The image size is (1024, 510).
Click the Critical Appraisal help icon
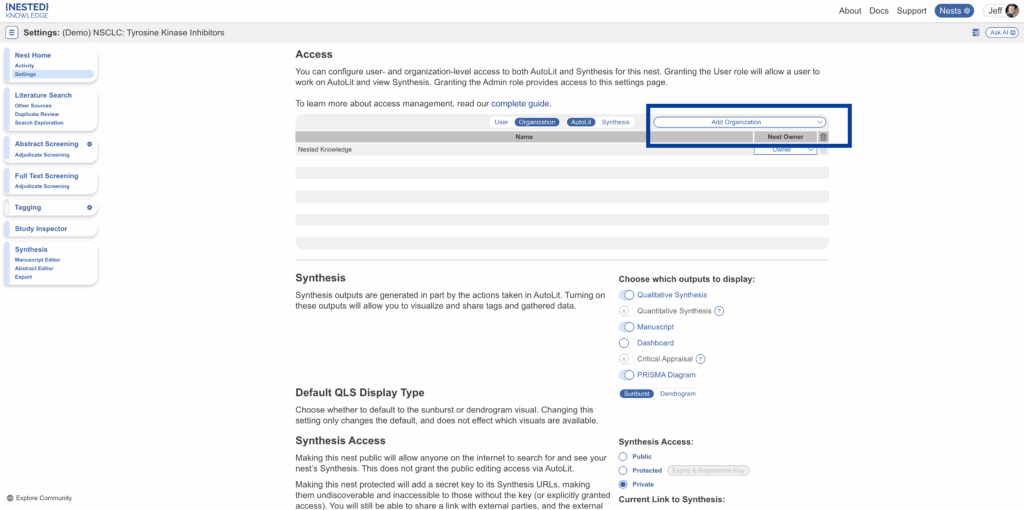point(700,359)
